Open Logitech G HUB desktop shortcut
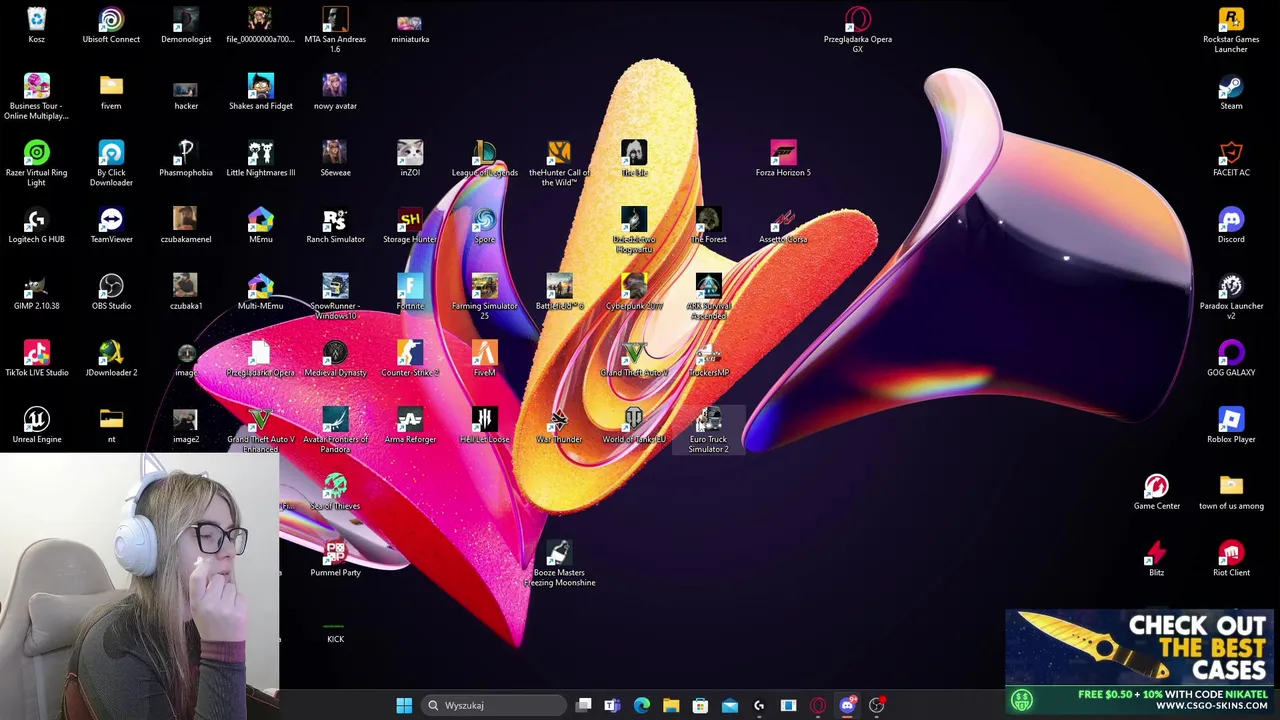Image resolution: width=1280 pixels, height=720 pixels. pos(36,226)
